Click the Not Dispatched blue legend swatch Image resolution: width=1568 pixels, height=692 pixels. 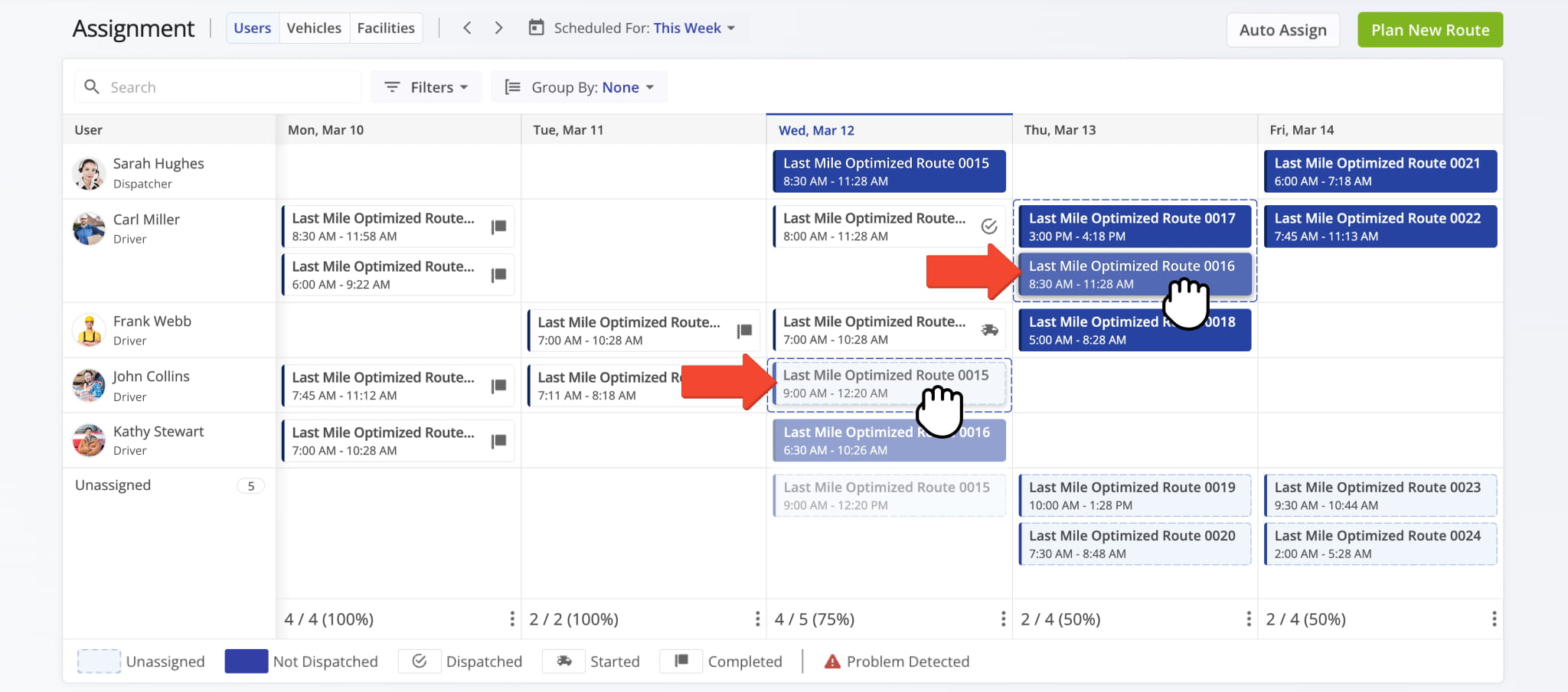pyautogui.click(x=246, y=661)
